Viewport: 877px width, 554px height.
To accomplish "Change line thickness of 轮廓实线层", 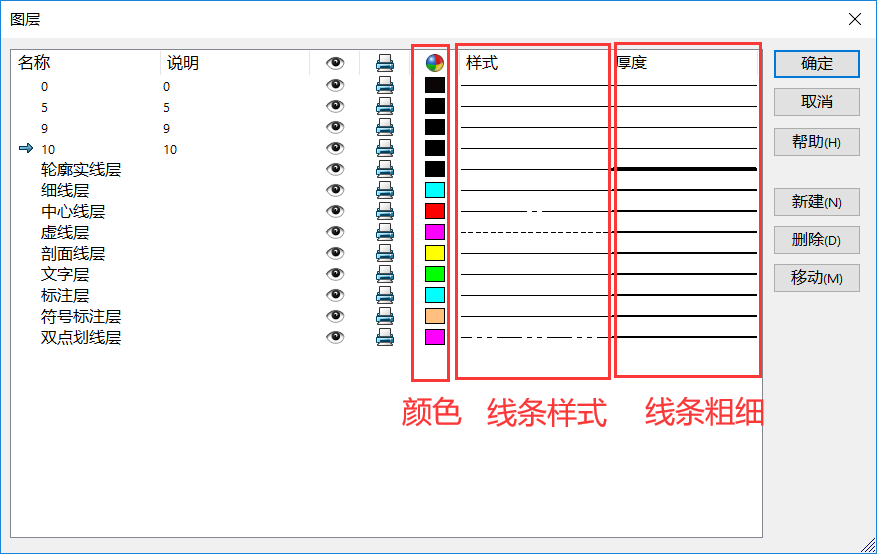I will click(685, 169).
